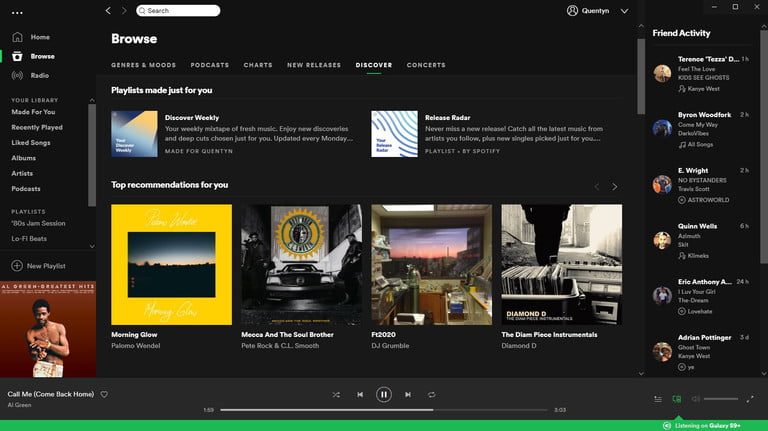Screen dimensions: 768x431
Task: Open the three-dot app menu
Action: 17,11
